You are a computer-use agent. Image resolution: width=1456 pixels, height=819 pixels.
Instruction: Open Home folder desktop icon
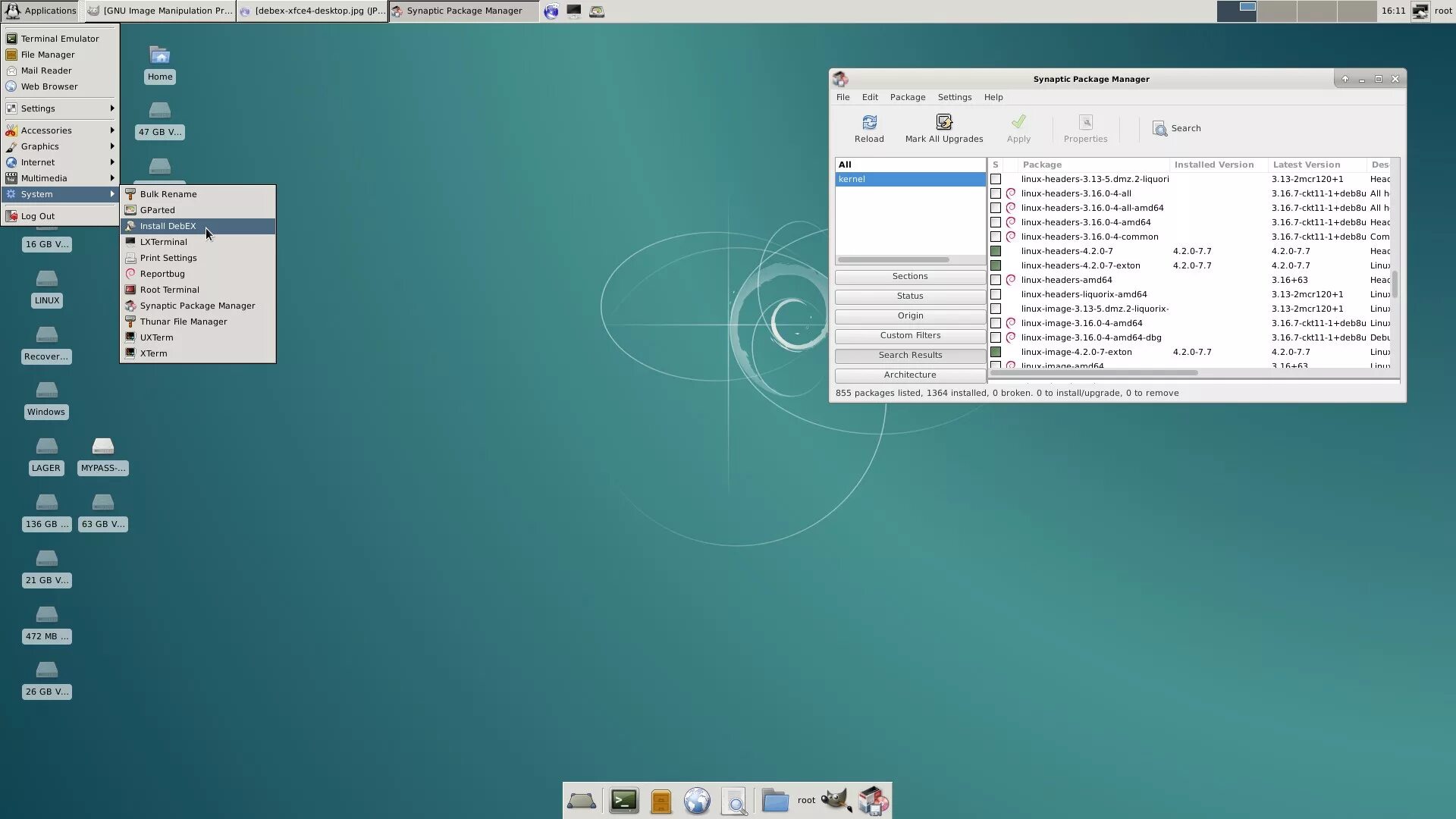(159, 56)
